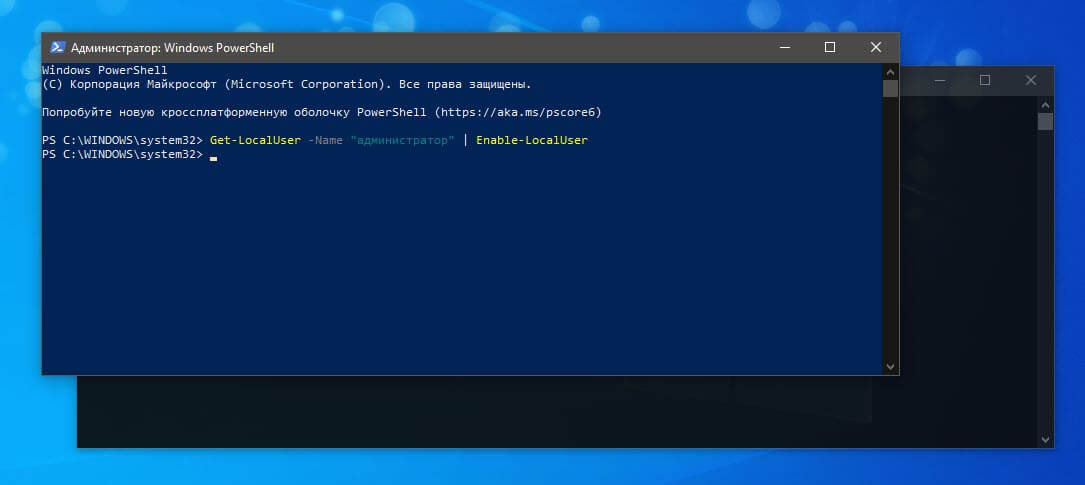Click the PowerShell window title text
Viewport: 1085px width, 485px height.
172,48
